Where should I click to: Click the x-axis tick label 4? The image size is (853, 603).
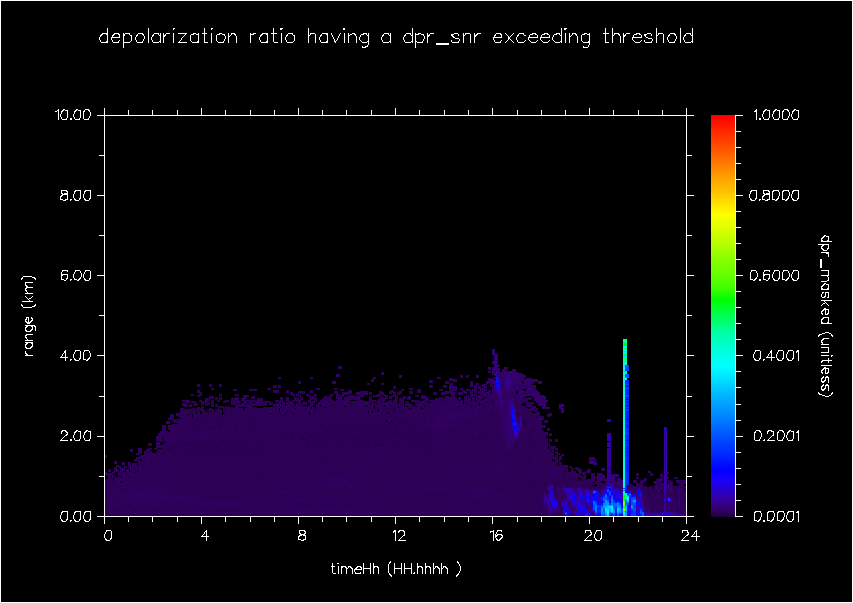tap(204, 536)
